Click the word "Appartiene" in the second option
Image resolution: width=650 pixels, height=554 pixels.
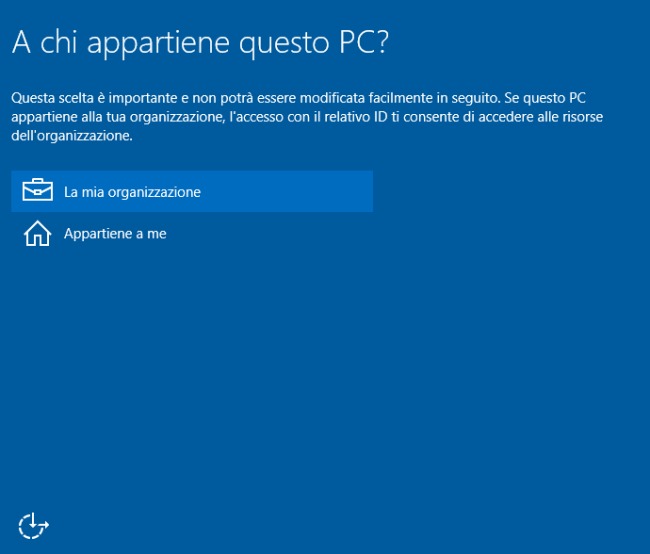(97, 234)
